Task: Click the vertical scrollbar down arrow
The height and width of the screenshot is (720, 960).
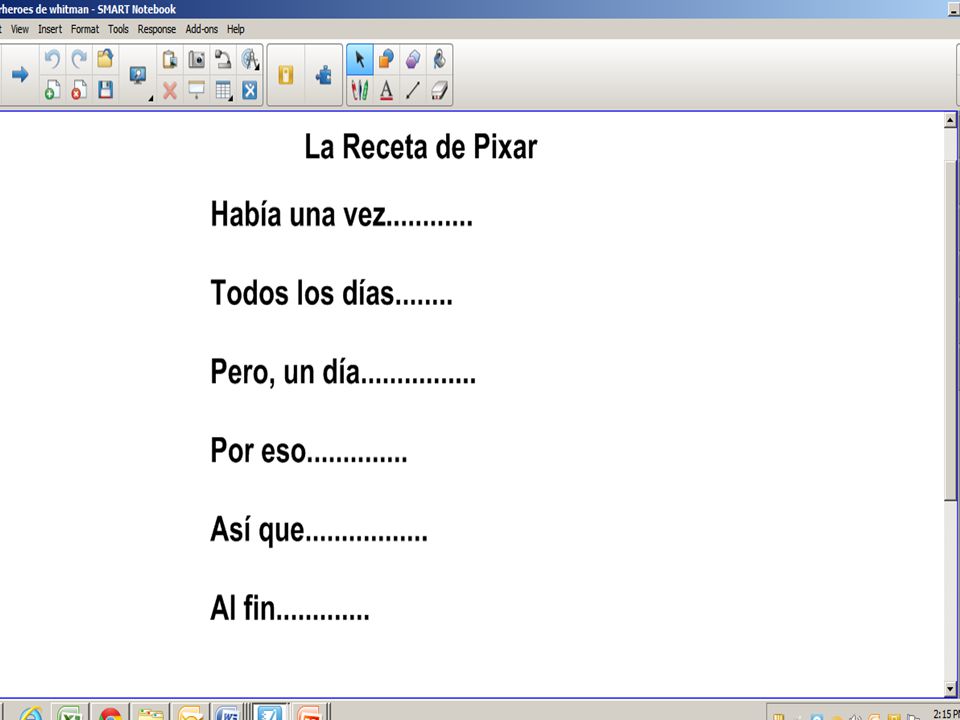Action: click(950, 688)
